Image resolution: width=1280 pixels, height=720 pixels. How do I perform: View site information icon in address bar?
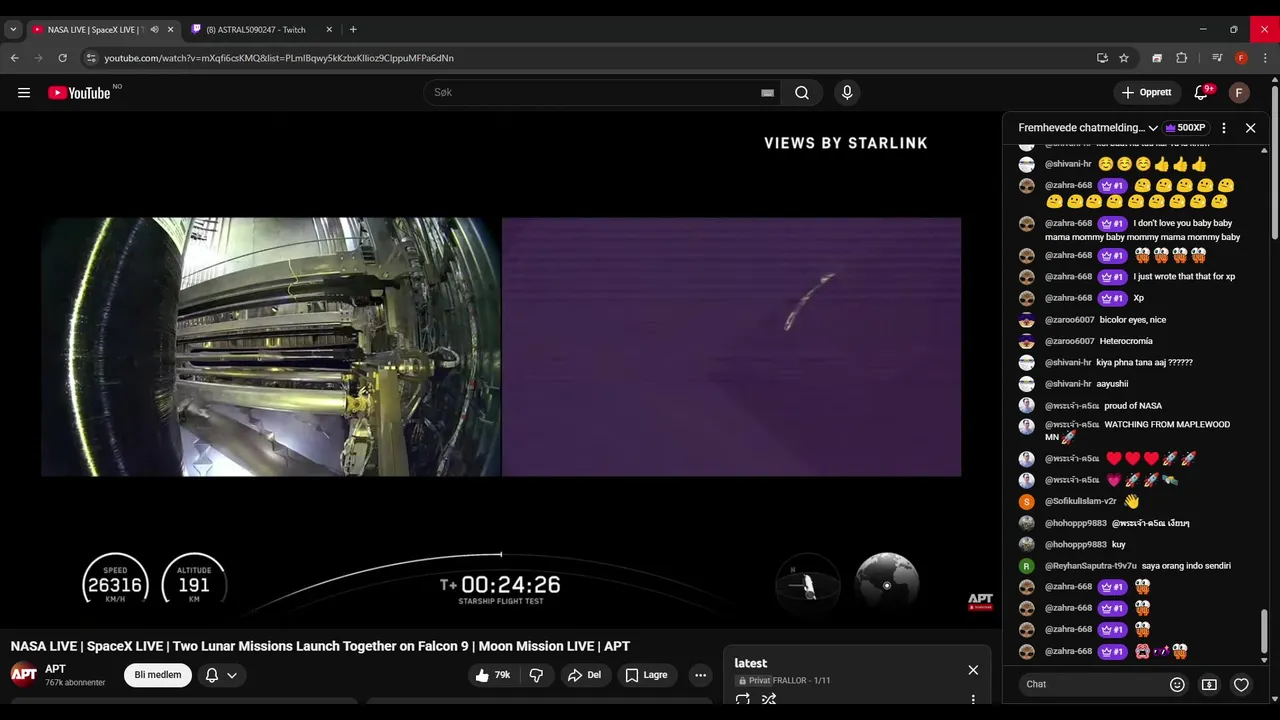(91, 58)
